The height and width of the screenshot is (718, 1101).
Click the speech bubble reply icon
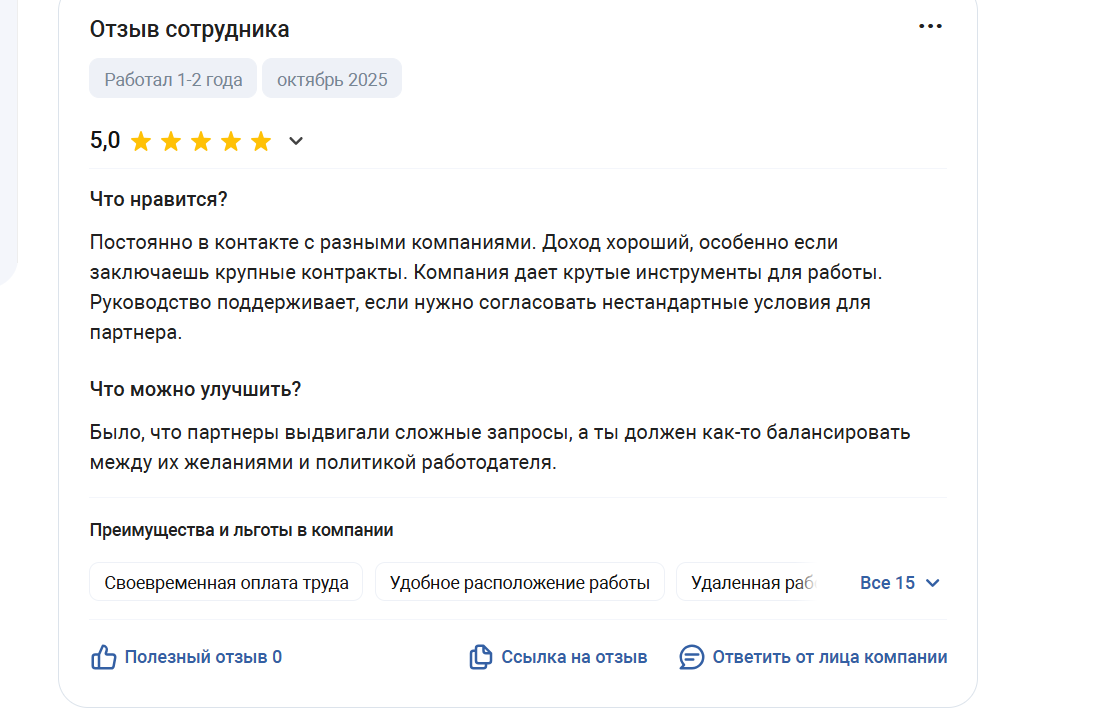[692, 657]
